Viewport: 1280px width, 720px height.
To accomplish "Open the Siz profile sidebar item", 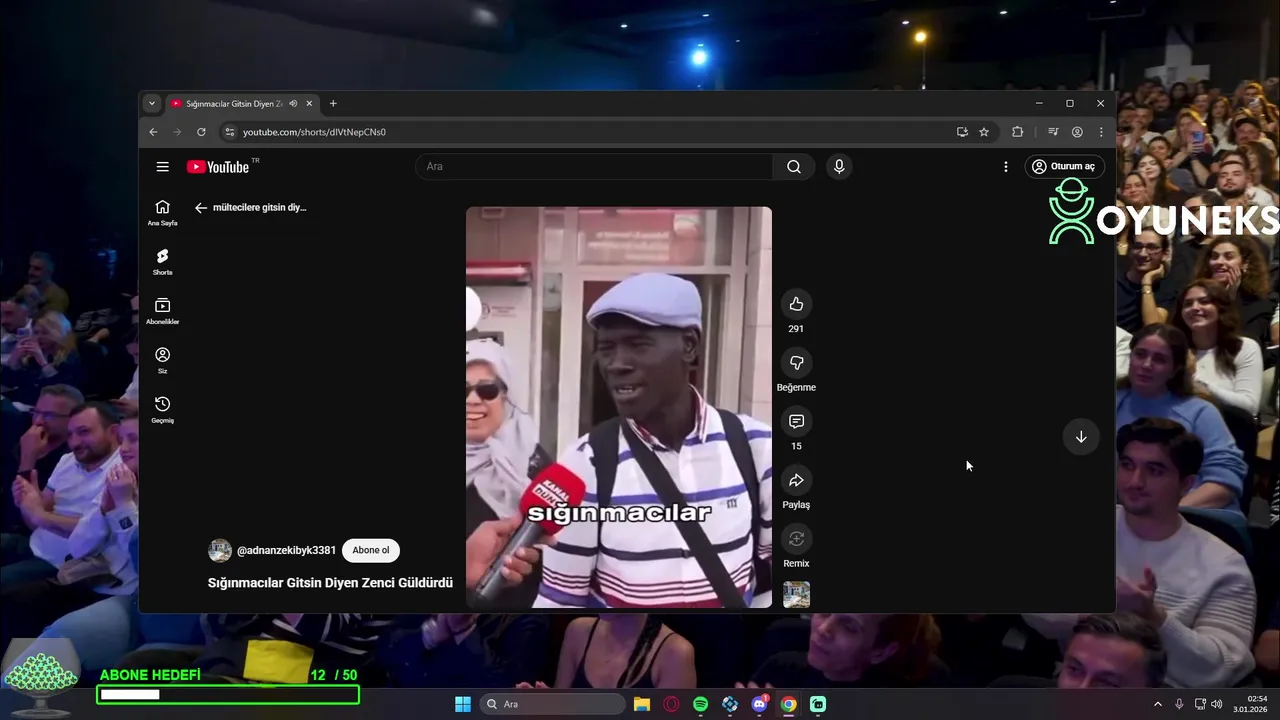I will coord(162,360).
